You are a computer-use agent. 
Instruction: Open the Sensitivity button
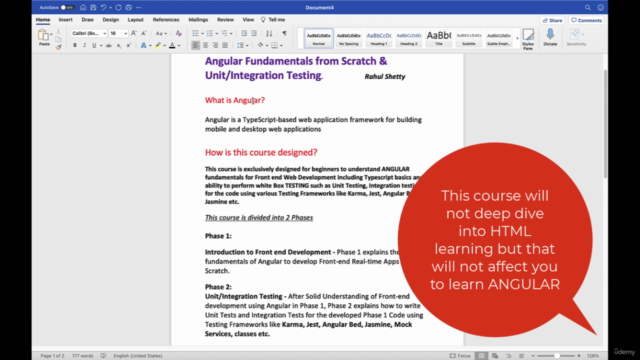[x=576, y=37]
